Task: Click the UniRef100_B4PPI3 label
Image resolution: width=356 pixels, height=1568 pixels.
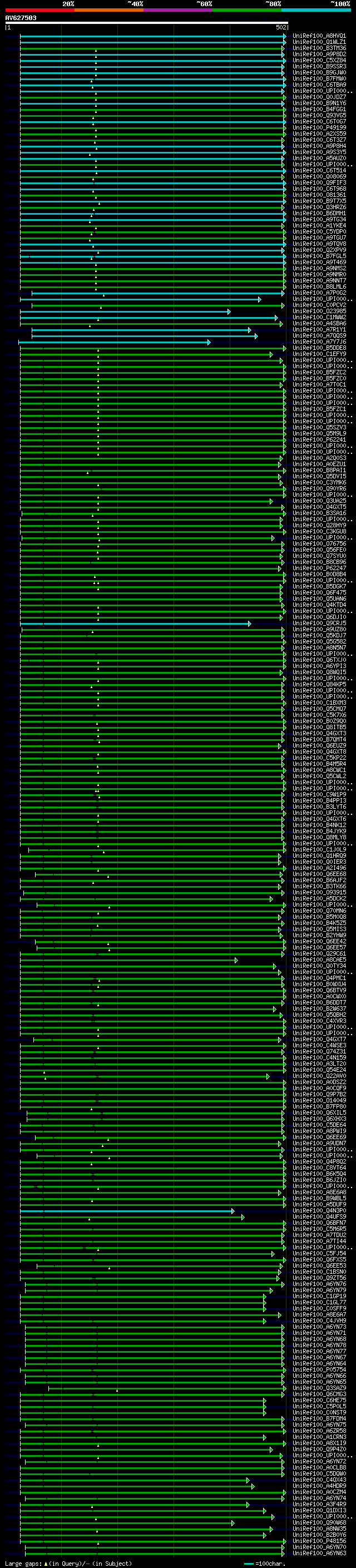Action: [x=319, y=800]
